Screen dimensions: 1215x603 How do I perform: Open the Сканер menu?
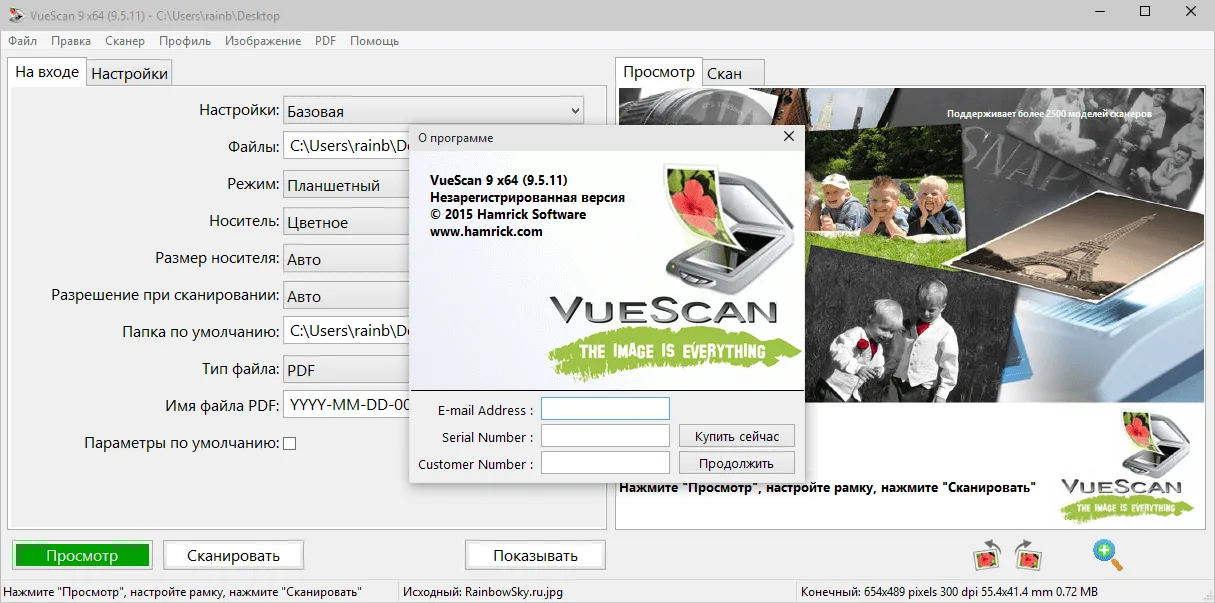pyautogui.click(x=123, y=41)
